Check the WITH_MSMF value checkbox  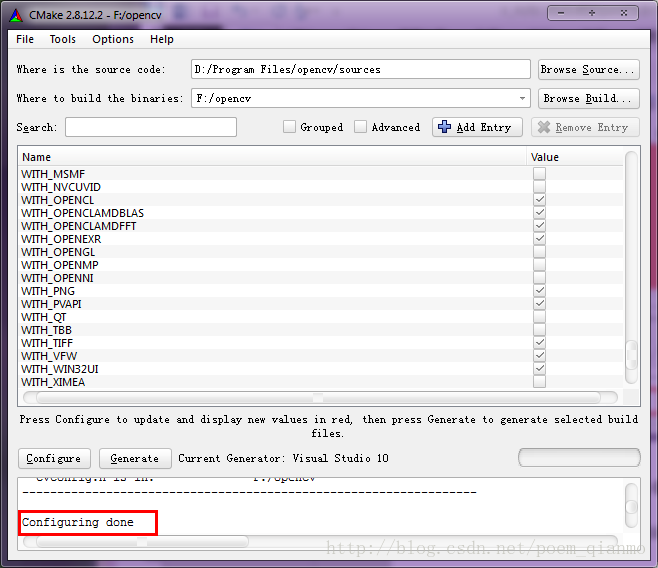539,174
